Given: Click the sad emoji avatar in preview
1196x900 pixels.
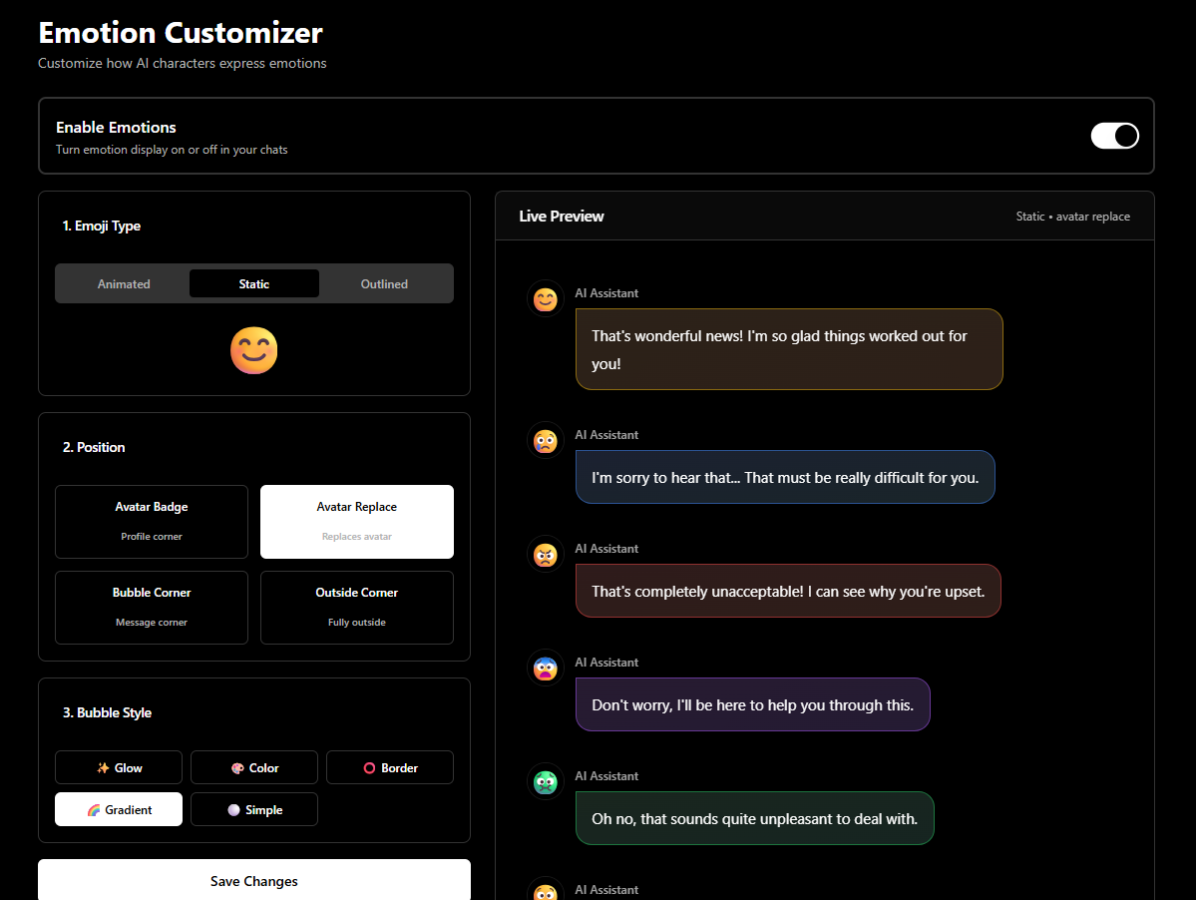Looking at the screenshot, I should pos(545,441).
